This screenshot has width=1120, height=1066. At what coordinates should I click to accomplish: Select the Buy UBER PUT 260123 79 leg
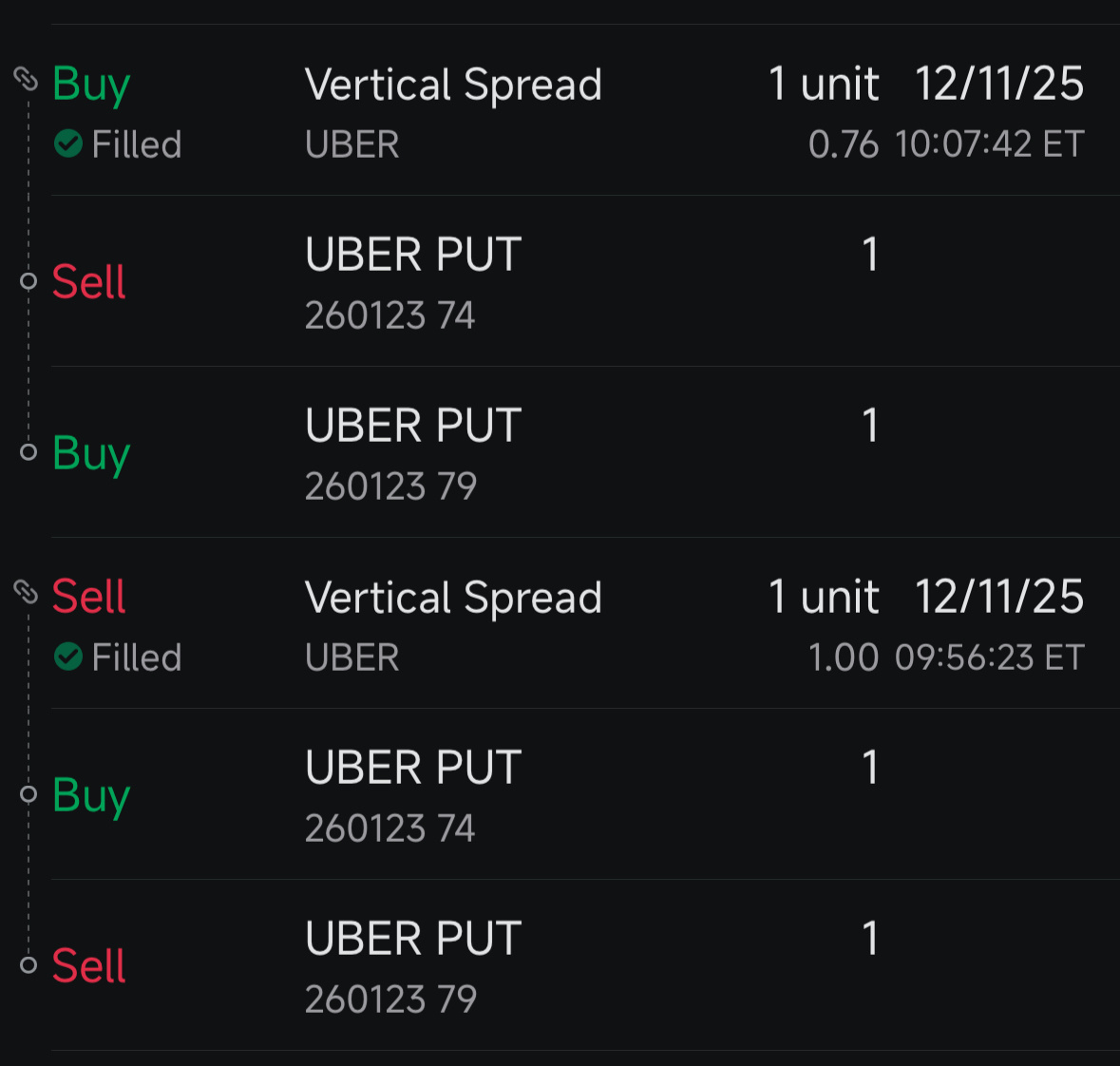(x=585, y=451)
